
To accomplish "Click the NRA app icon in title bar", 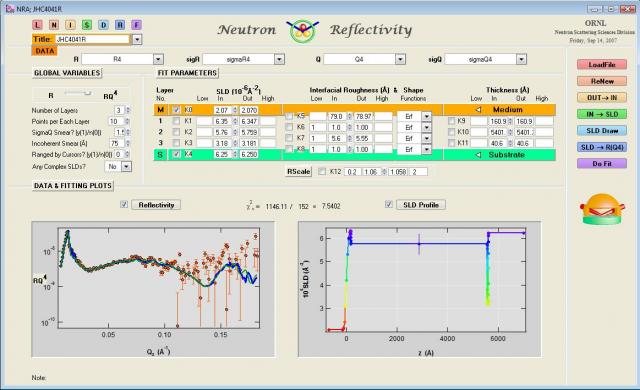I will click(x=10, y=9).
